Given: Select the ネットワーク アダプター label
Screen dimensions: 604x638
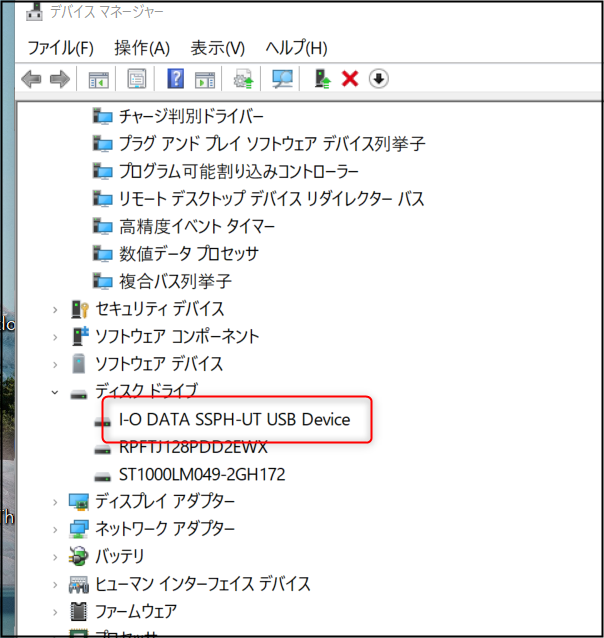Looking at the screenshot, I should point(165,529).
